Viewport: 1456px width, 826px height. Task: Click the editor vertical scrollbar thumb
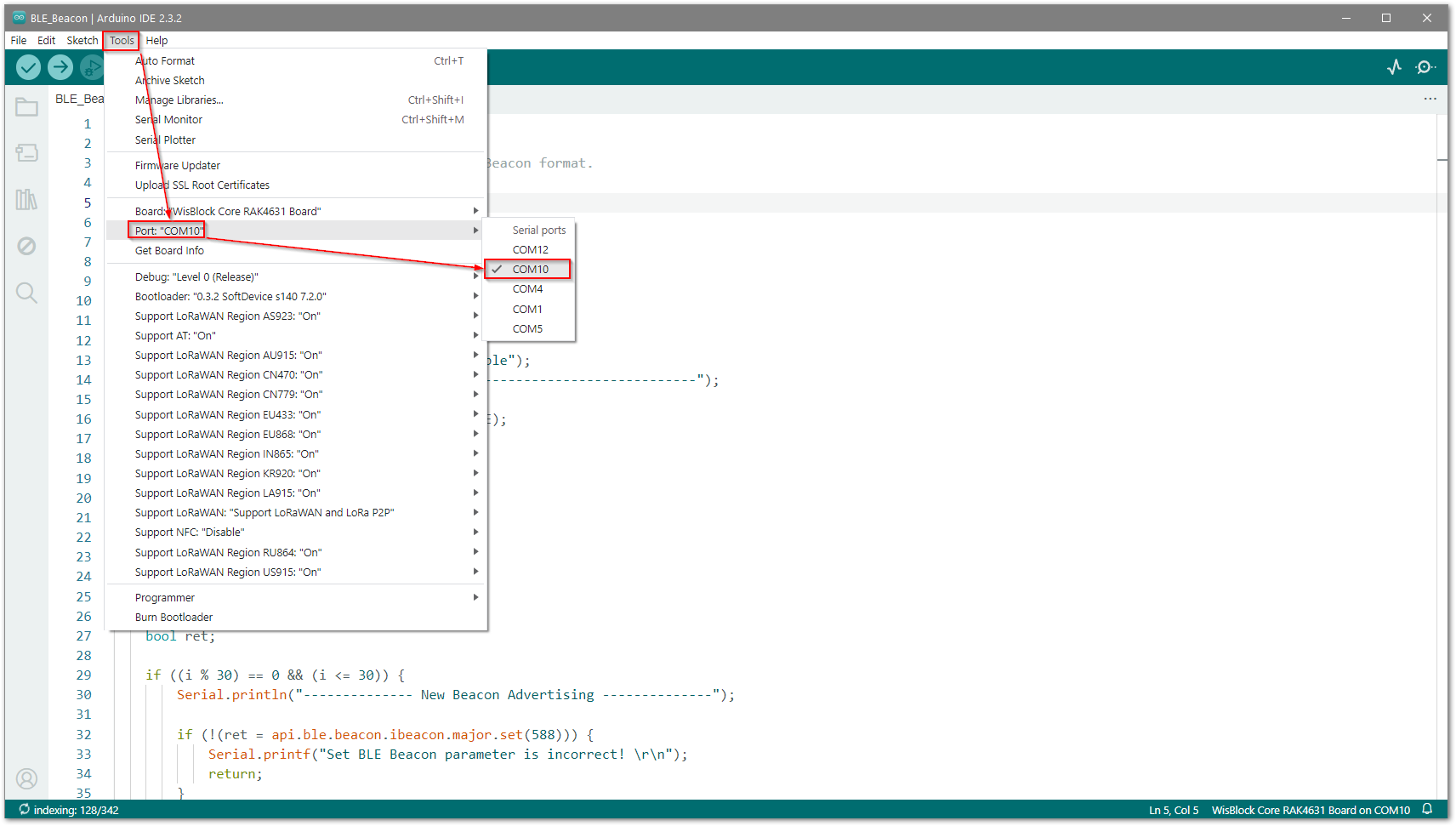pyautogui.click(x=1442, y=159)
